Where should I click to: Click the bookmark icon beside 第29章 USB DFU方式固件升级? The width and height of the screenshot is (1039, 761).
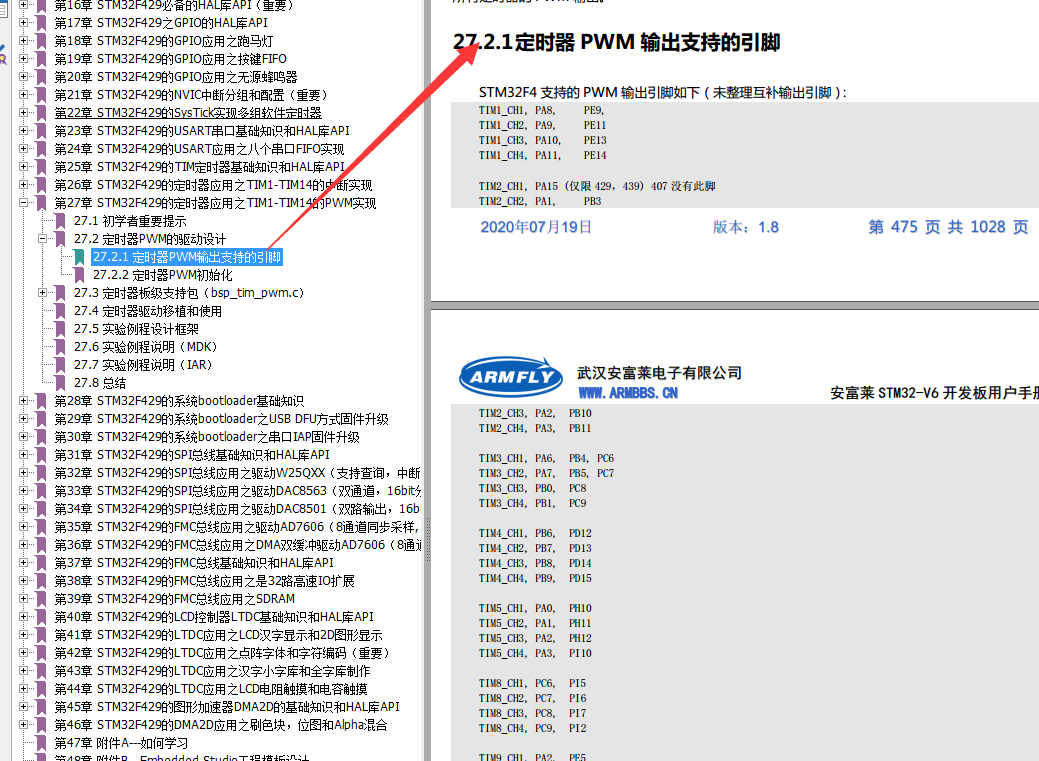tap(41, 419)
